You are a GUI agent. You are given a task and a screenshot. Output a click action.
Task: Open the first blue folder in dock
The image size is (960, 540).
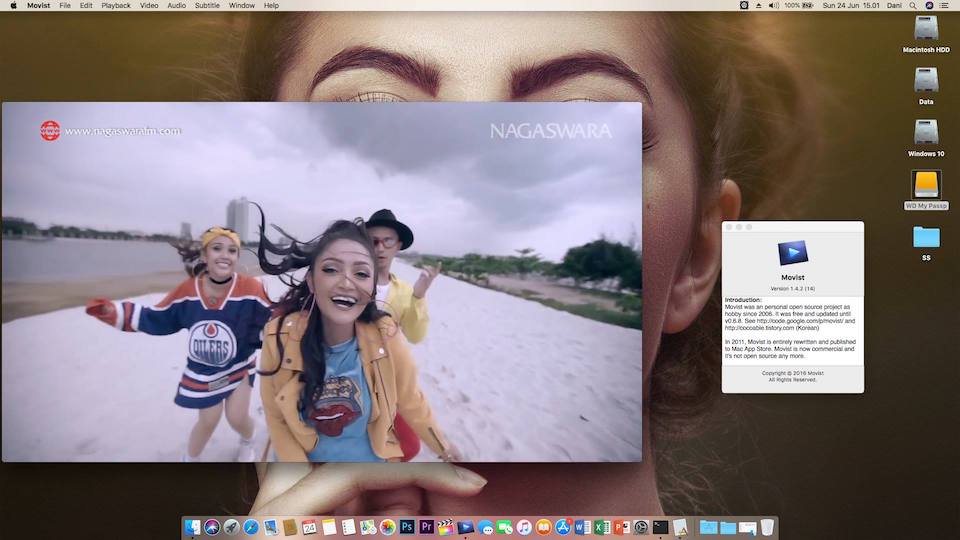(708, 527)
